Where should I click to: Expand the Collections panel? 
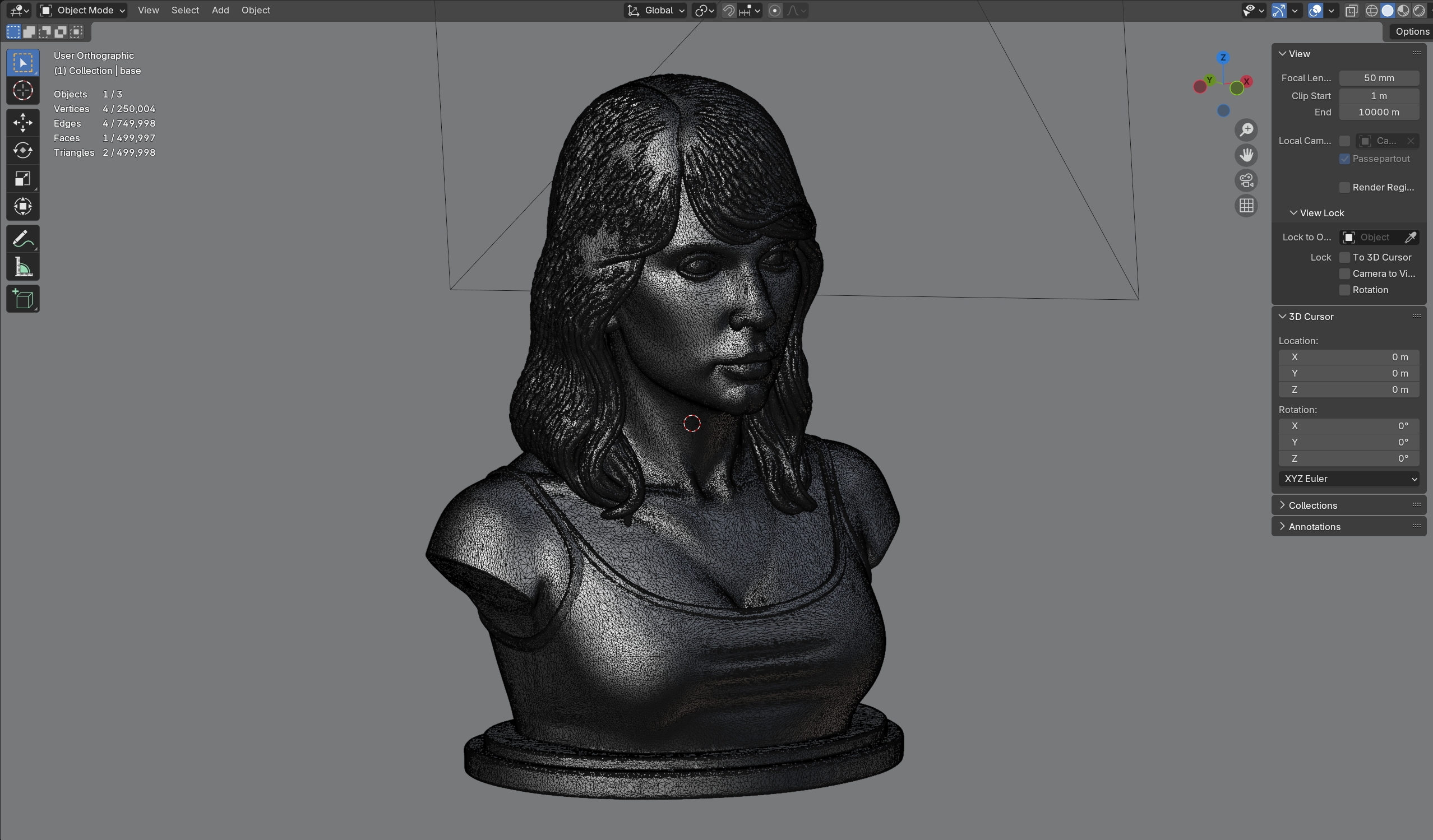pos(1312,505)
